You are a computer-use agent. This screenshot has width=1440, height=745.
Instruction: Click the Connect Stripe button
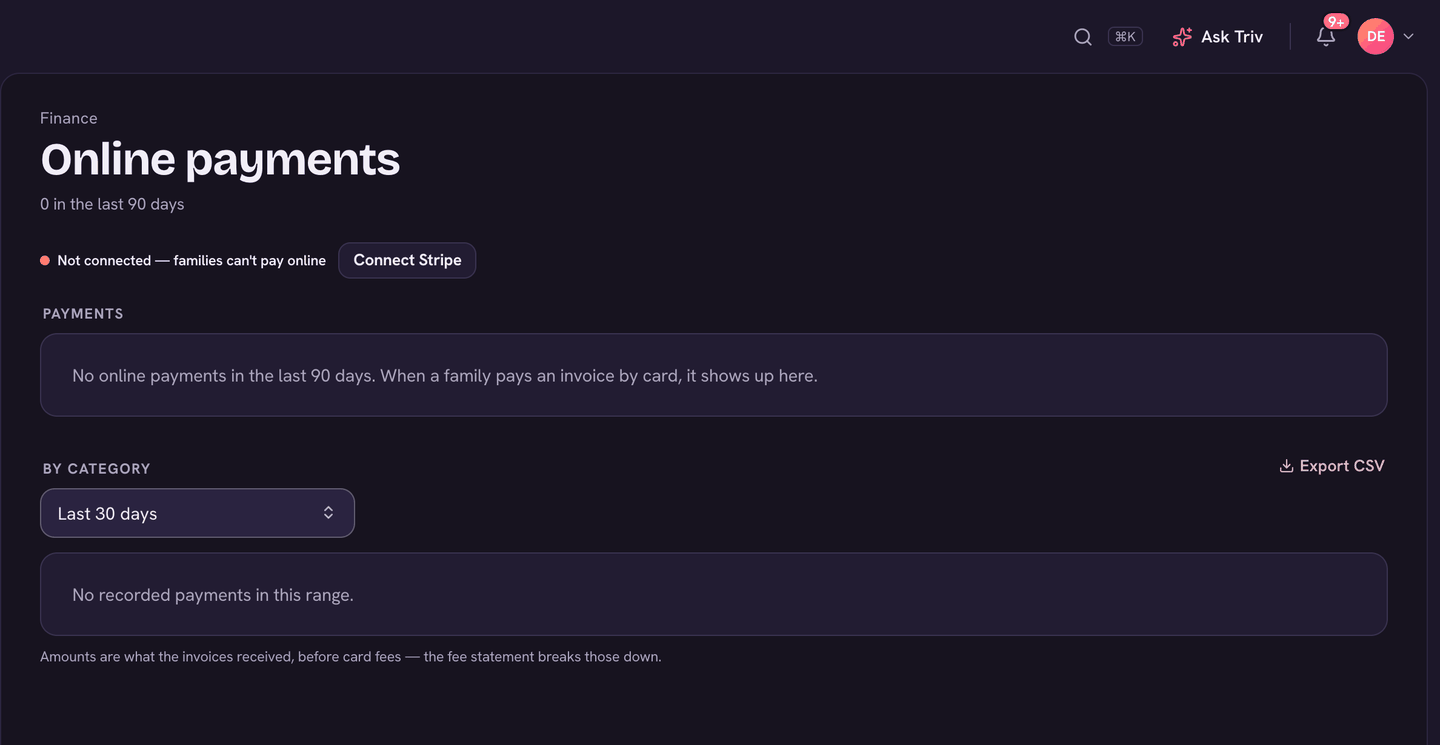tap(407, 260)
